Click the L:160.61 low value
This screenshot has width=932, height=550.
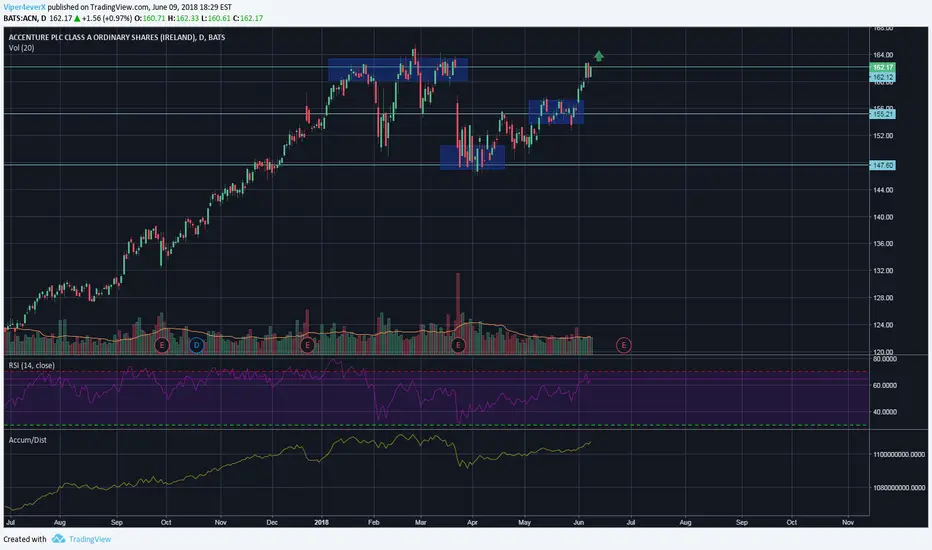tap(216, 18)
